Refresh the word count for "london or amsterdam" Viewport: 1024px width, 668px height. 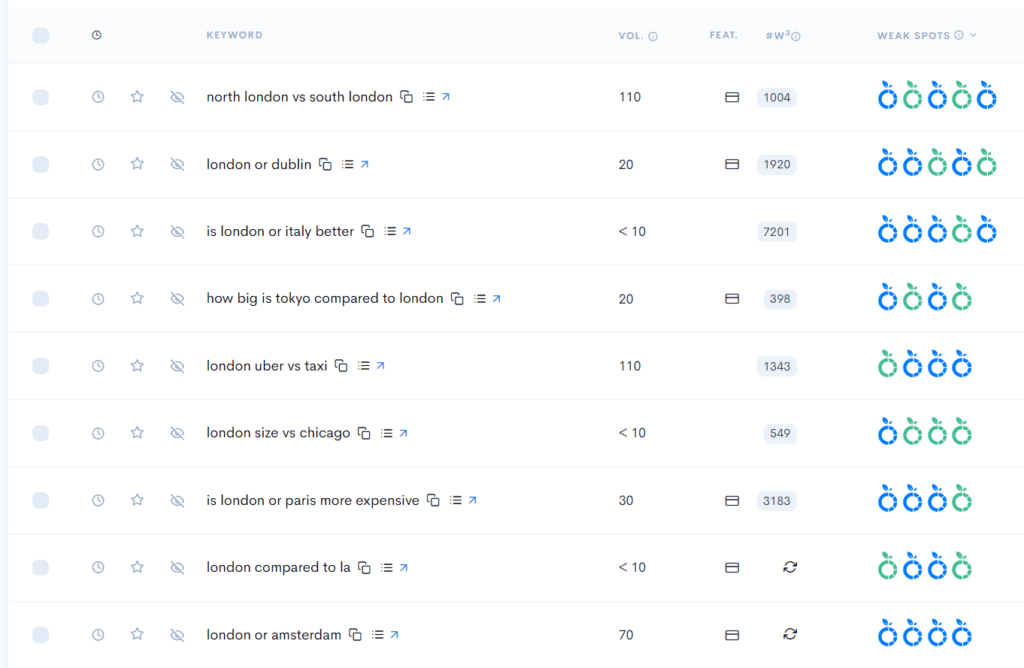pos(790,634)
